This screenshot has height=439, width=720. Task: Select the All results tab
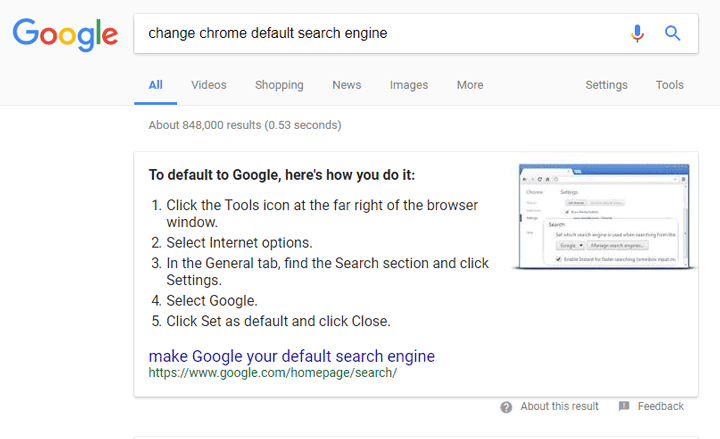click(155, 85)
